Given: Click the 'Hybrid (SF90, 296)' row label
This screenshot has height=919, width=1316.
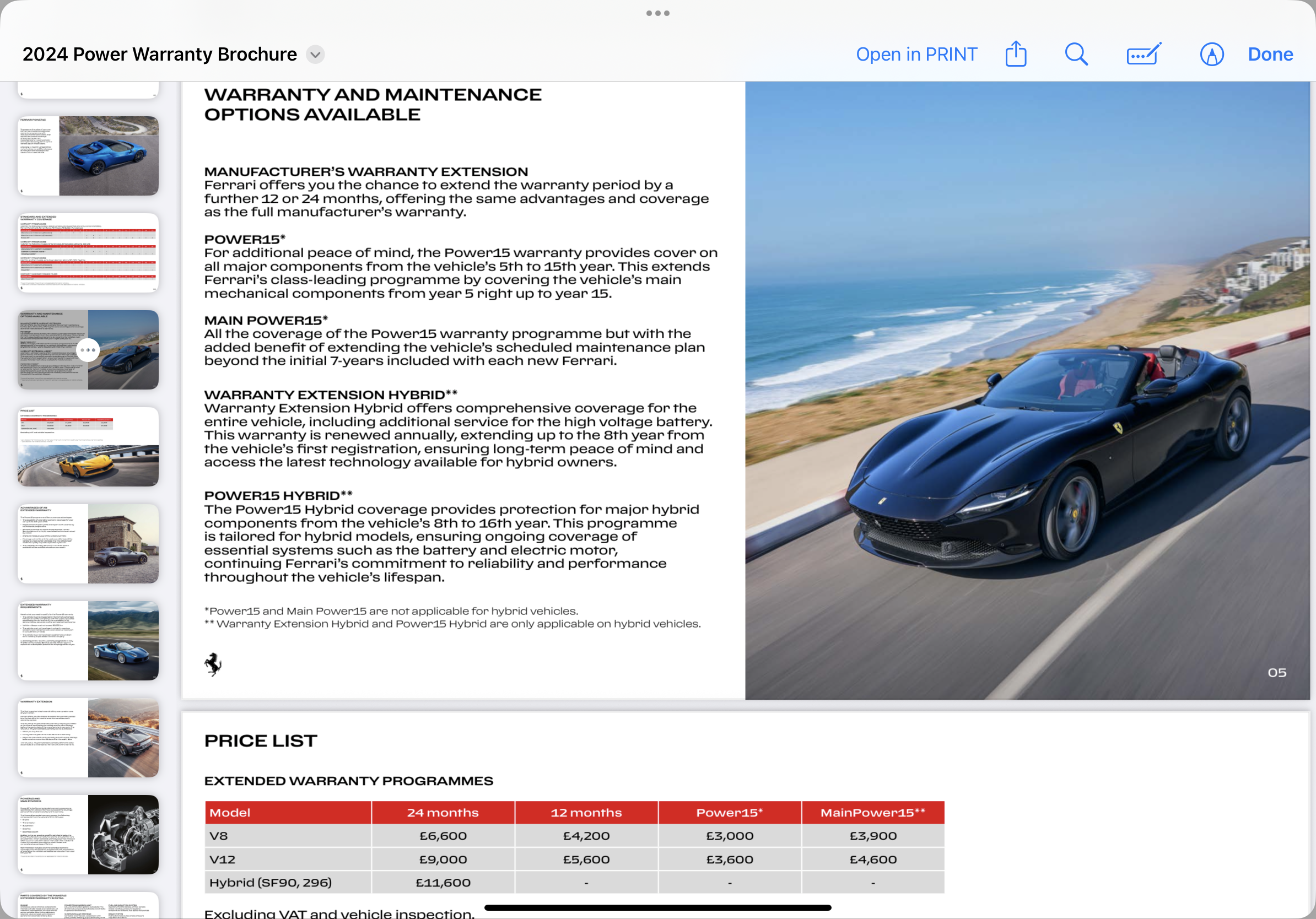Looking at the screenshot, I should [271, 883].
